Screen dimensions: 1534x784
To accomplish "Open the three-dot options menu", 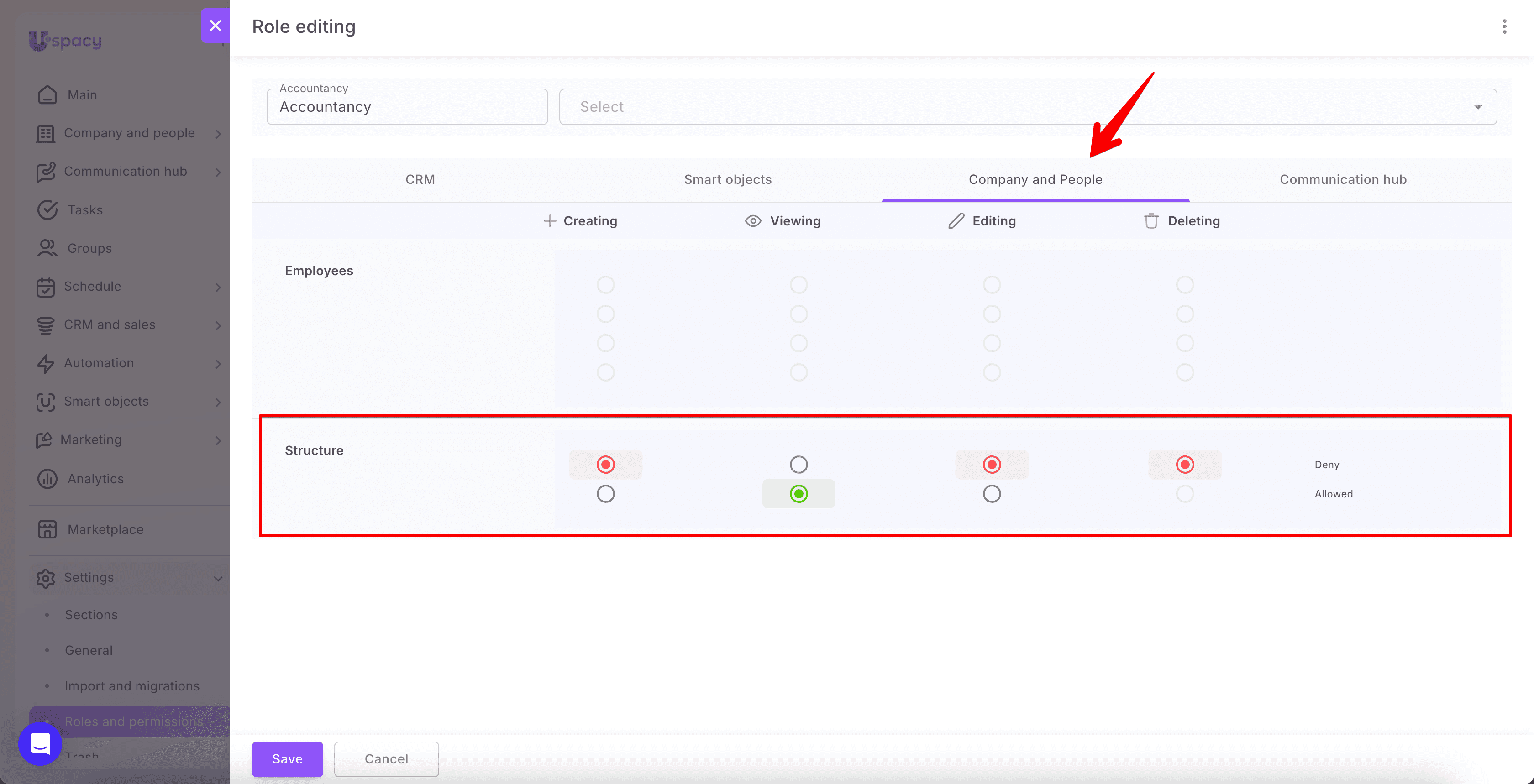I will coord(1504,27).
